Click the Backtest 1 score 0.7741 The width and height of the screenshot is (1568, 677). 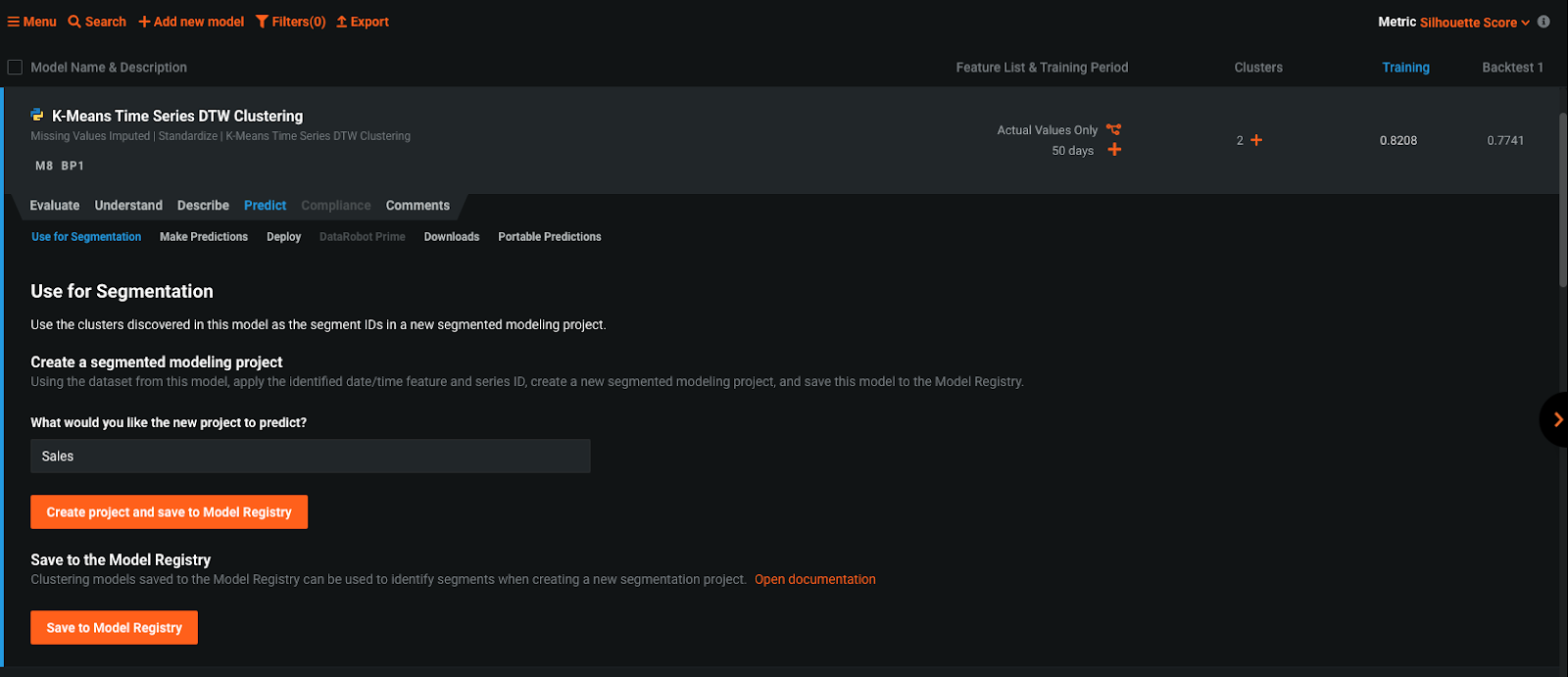click(x=1505, y=140)
